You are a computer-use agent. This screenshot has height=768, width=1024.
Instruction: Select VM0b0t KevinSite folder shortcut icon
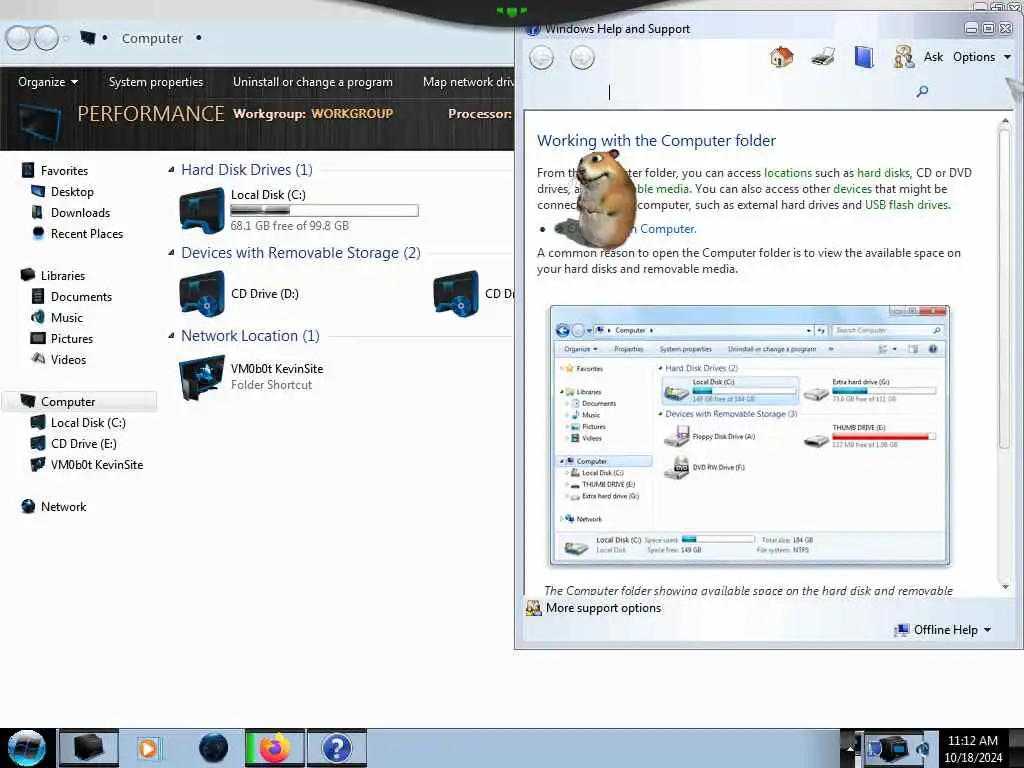[202, 377]
